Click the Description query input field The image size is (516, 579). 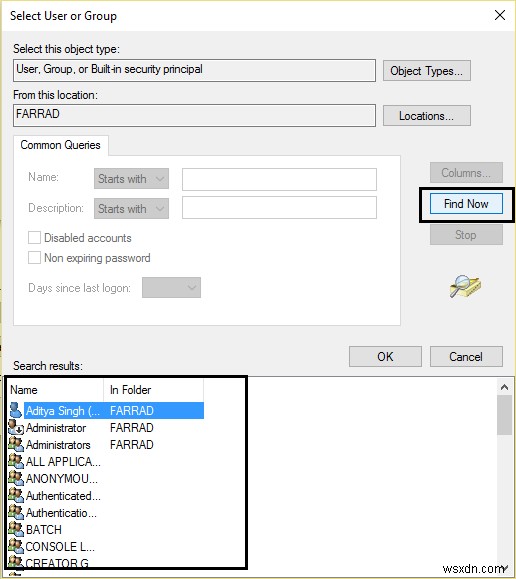(x=279, y=208)
